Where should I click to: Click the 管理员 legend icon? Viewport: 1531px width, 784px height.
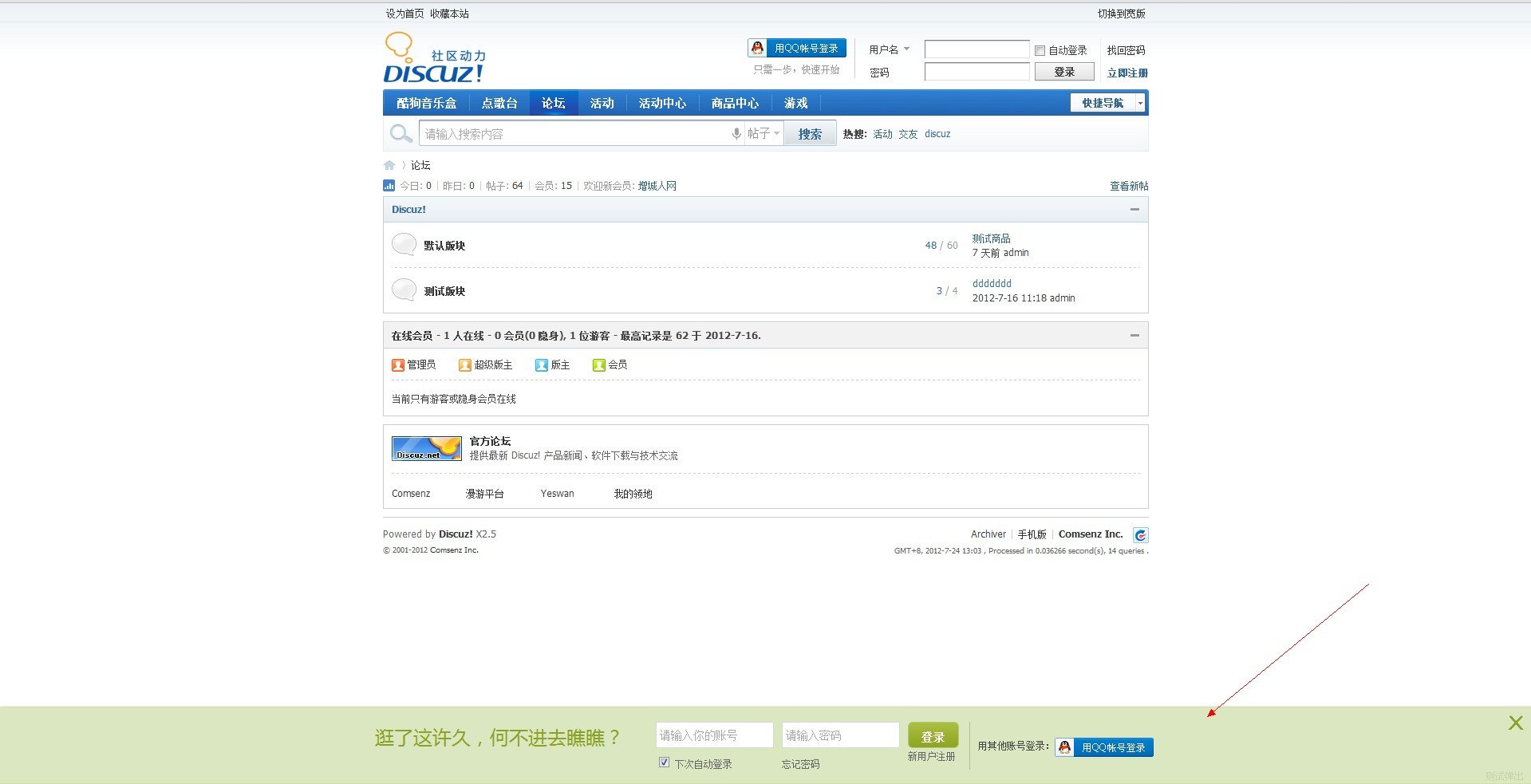pyautogui.click(x=398, y=365)
